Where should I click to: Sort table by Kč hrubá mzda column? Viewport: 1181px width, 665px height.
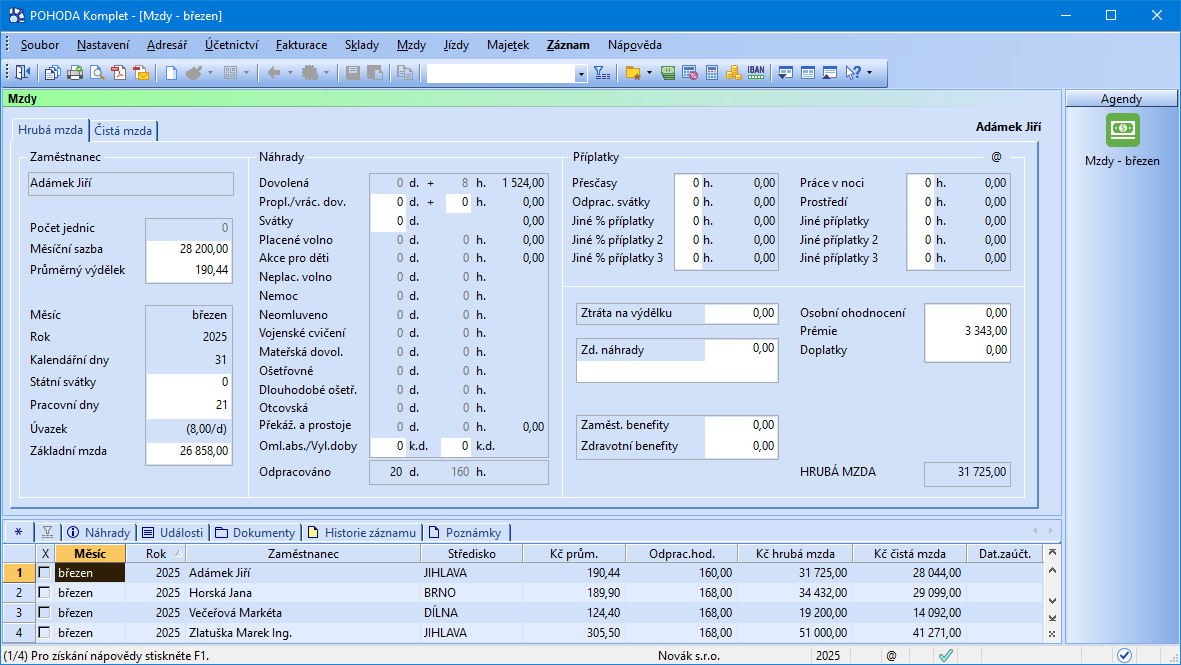coord(795,554)
